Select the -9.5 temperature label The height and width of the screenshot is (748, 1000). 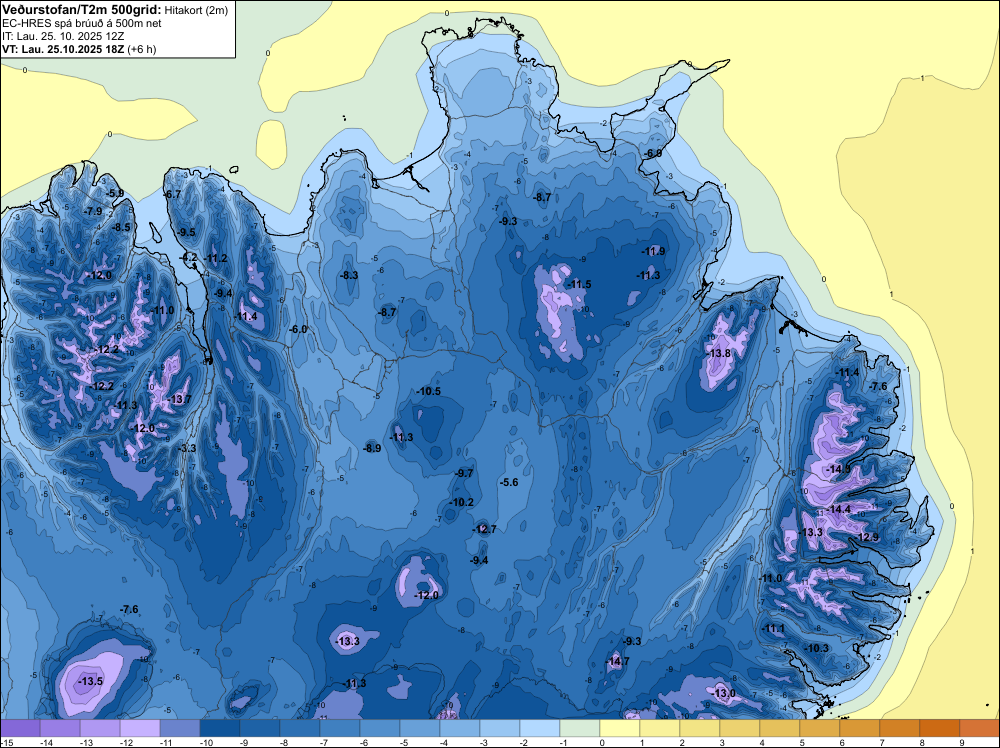[186, 232]
